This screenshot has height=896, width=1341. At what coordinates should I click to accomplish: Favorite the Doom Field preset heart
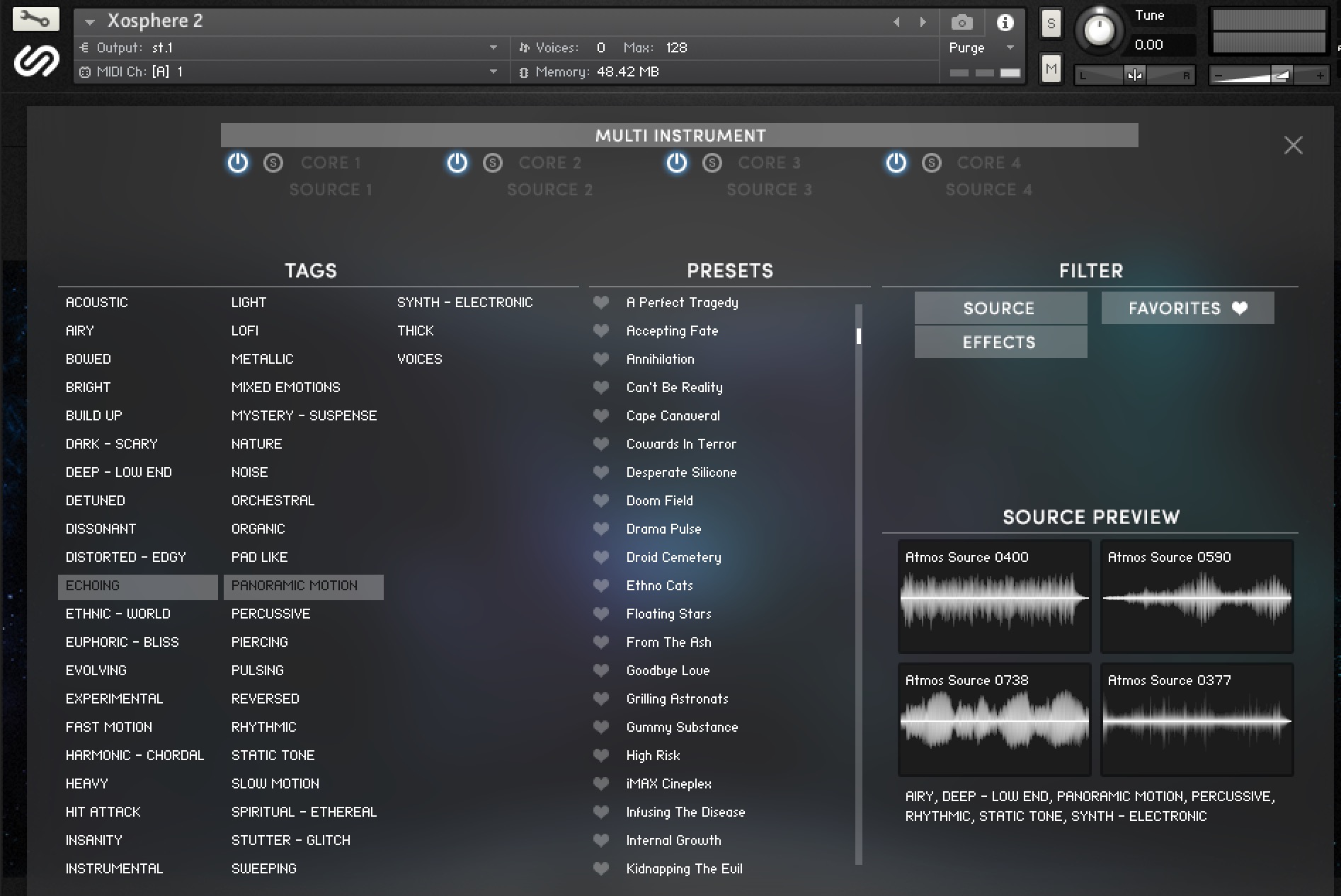601,500
